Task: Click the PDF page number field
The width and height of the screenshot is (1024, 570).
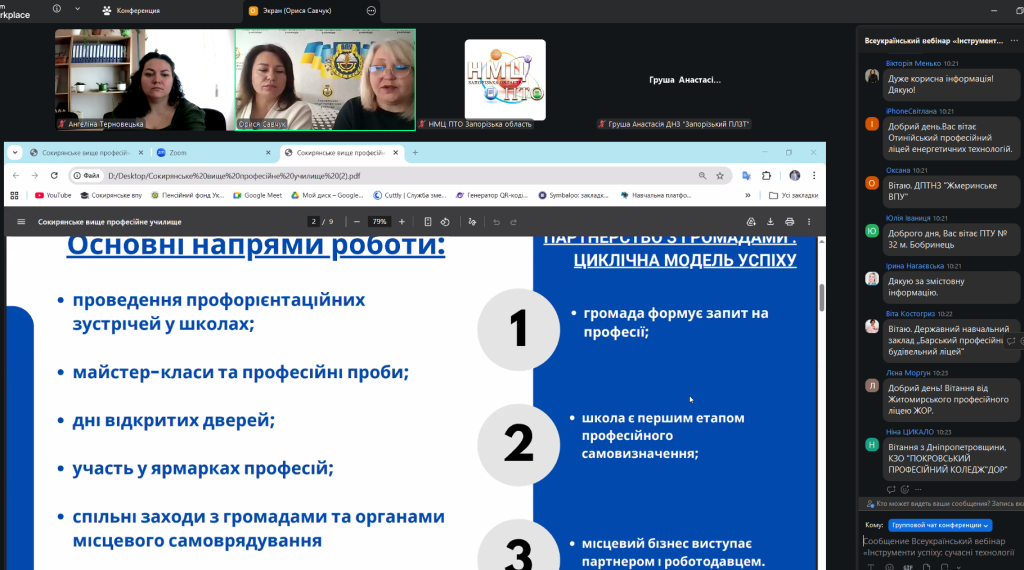Action: tap(313, 221)
